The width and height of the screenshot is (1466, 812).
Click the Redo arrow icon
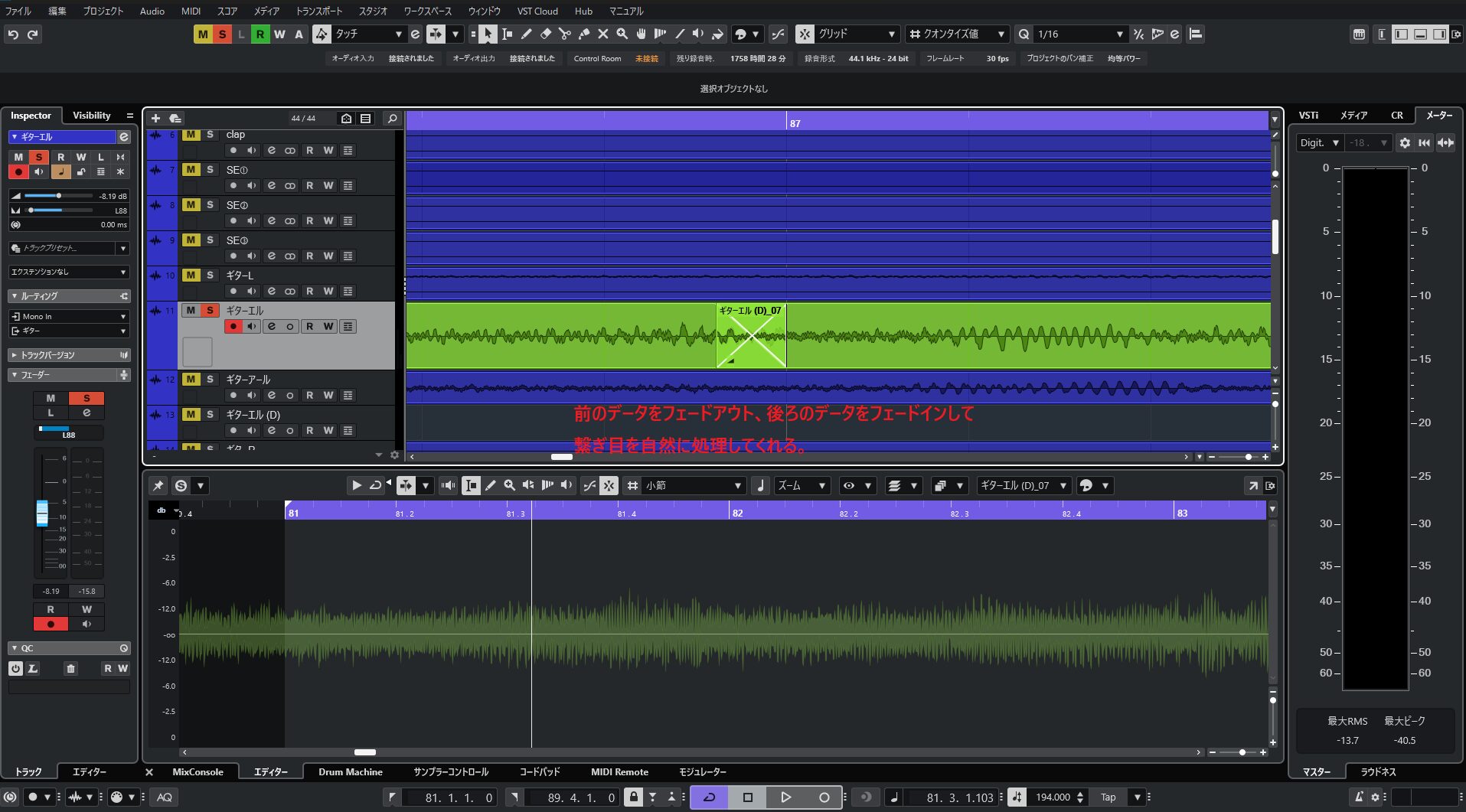coord(32,34)
